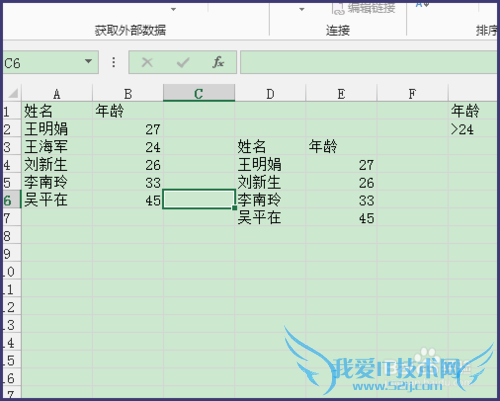Image resolution: width=500 pixels, height=401 pixels.
Task: Select cell D4 王明娟 in filtered results
Action: [x=270, y=165]
